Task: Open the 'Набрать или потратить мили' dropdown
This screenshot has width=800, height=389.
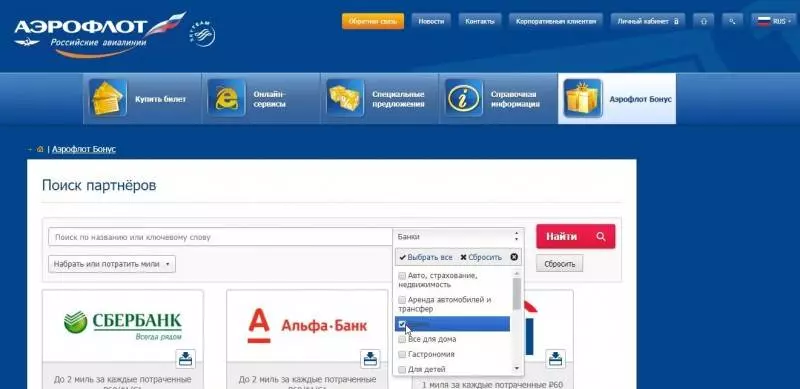Action: click(x=112, y=264)
